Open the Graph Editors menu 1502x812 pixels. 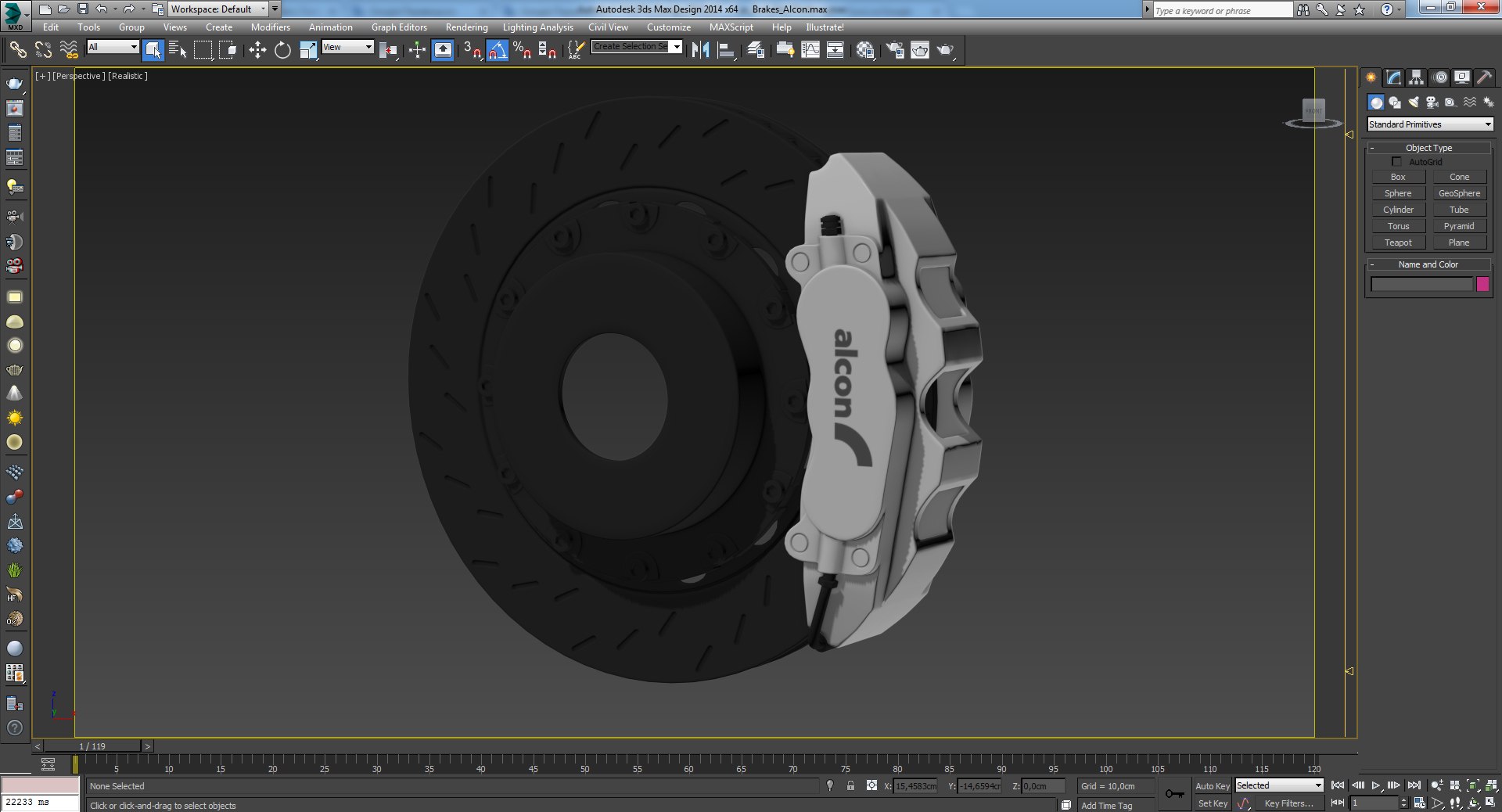[x=399, y=27]
